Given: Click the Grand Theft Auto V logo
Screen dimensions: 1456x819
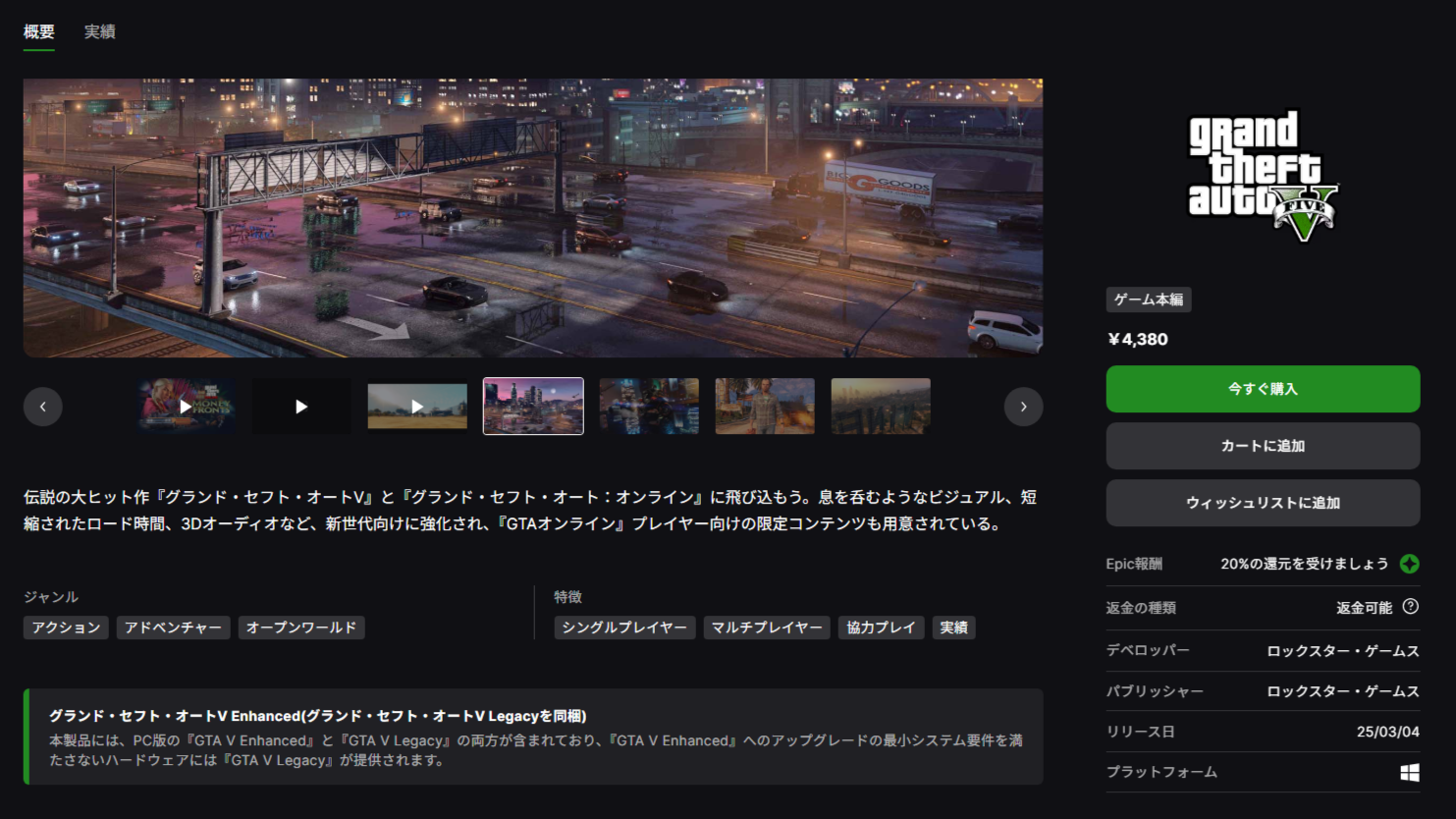Looking at the screenshot, I should [x=1263, y=176].
